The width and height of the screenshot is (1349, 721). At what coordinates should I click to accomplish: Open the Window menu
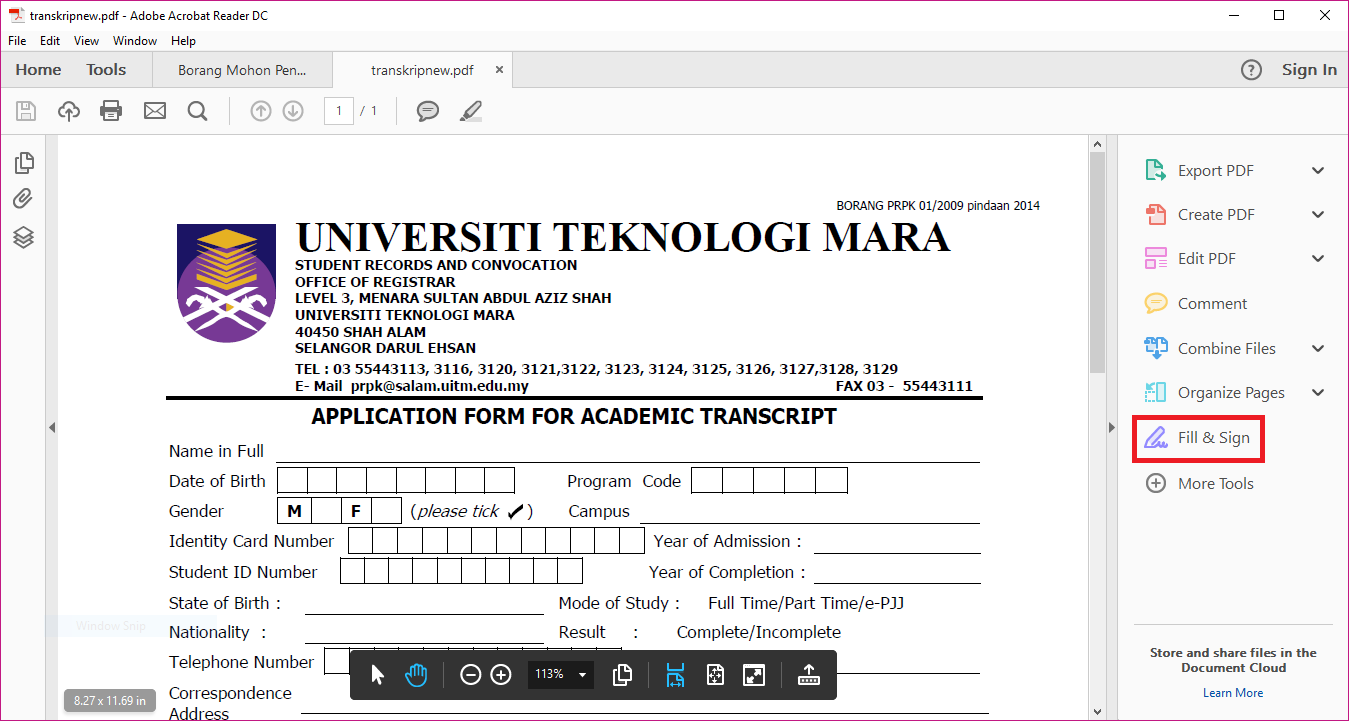135,41
